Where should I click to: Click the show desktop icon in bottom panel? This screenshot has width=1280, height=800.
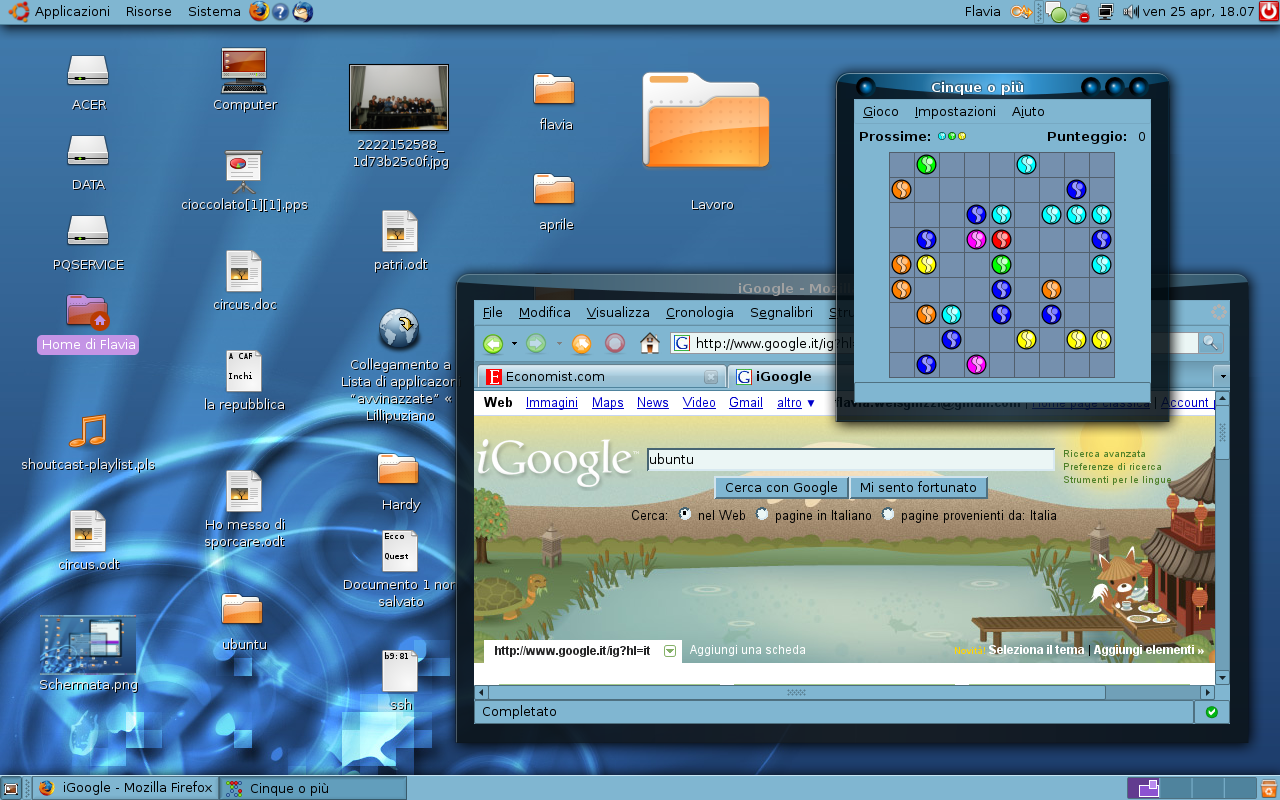[10, 788]
